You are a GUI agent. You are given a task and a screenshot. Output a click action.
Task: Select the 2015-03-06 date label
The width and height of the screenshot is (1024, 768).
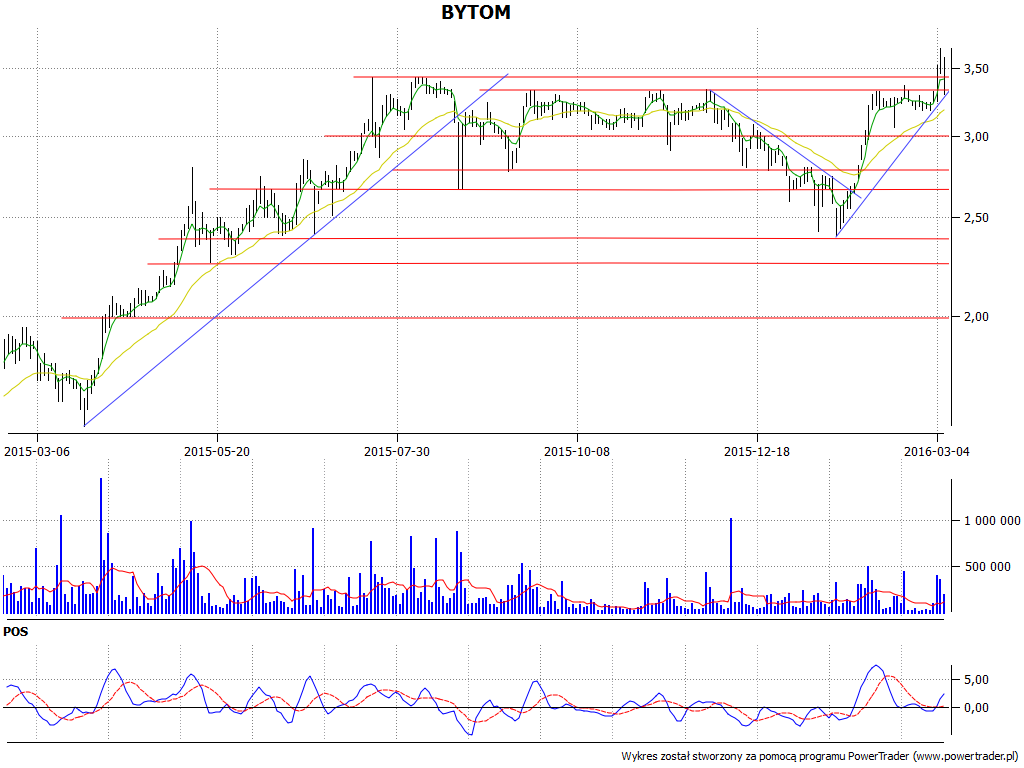pos(37,451)
